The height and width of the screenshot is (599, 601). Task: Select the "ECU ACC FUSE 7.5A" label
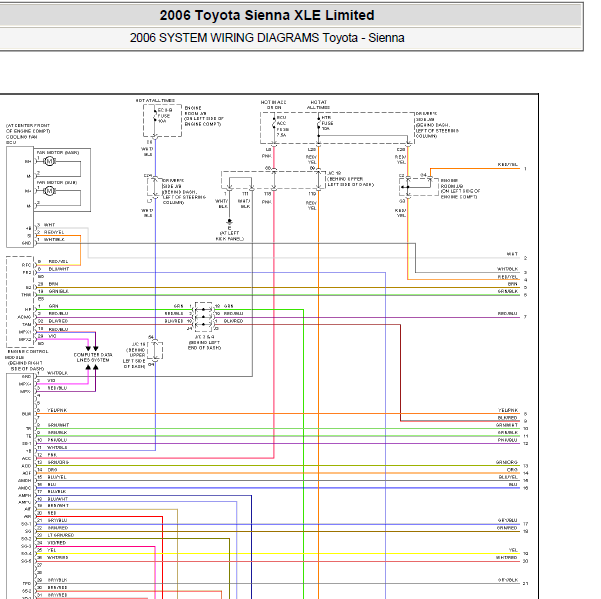pos(283,126)
